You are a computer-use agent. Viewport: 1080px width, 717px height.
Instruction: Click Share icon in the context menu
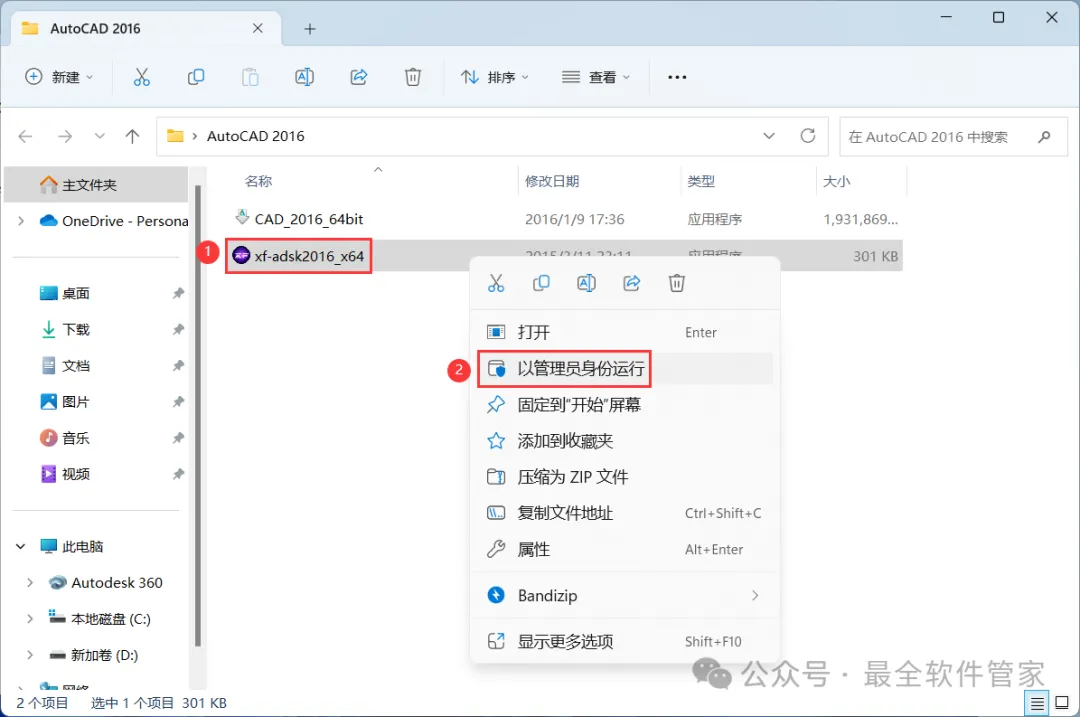click(632, 283)
